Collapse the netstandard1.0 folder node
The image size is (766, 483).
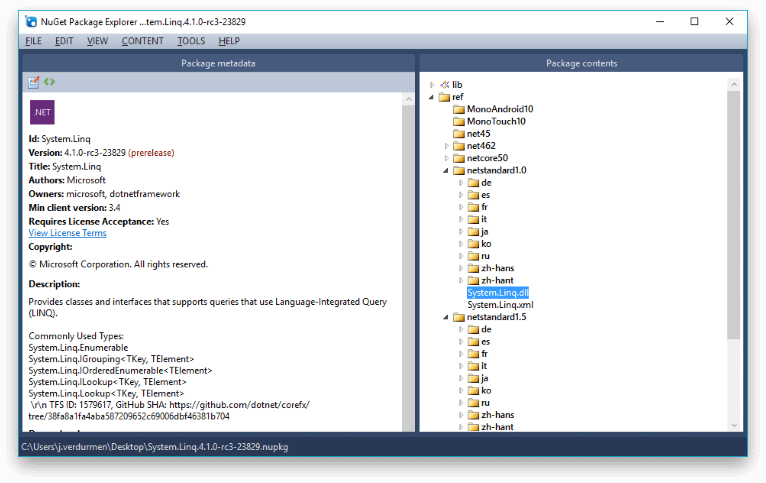446,170
